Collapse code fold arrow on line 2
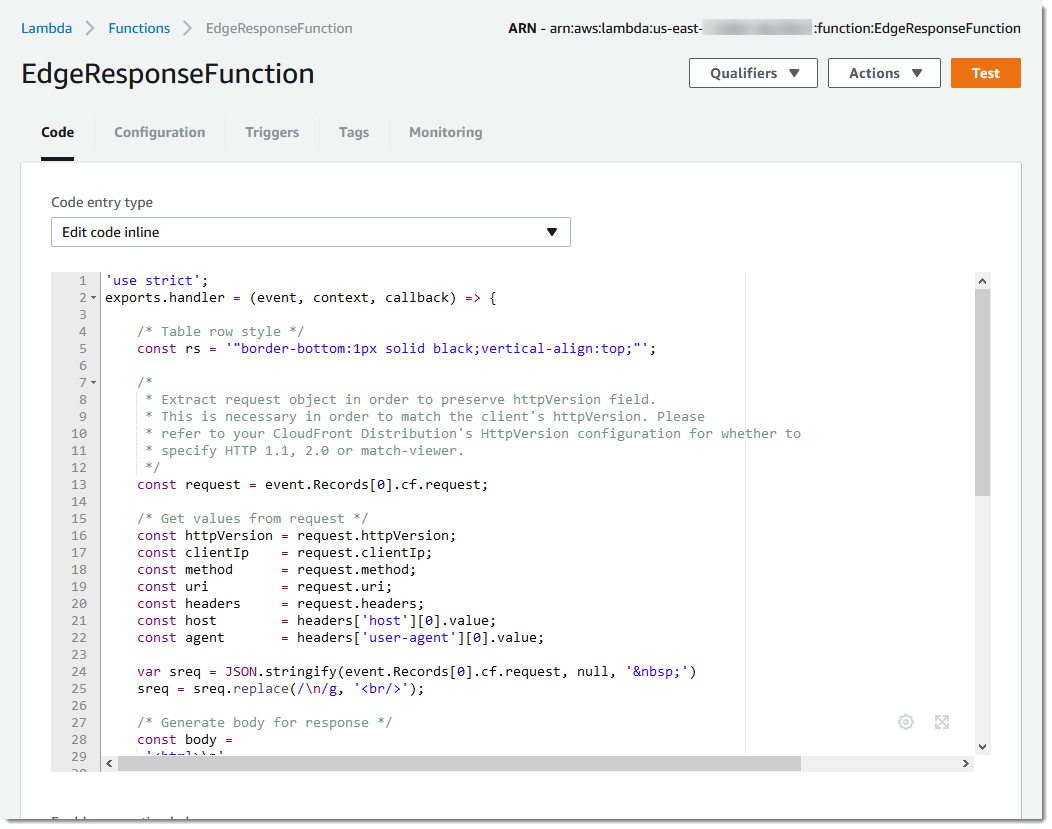This screenshot has width=1052, height=829. [x=94, y=298]
